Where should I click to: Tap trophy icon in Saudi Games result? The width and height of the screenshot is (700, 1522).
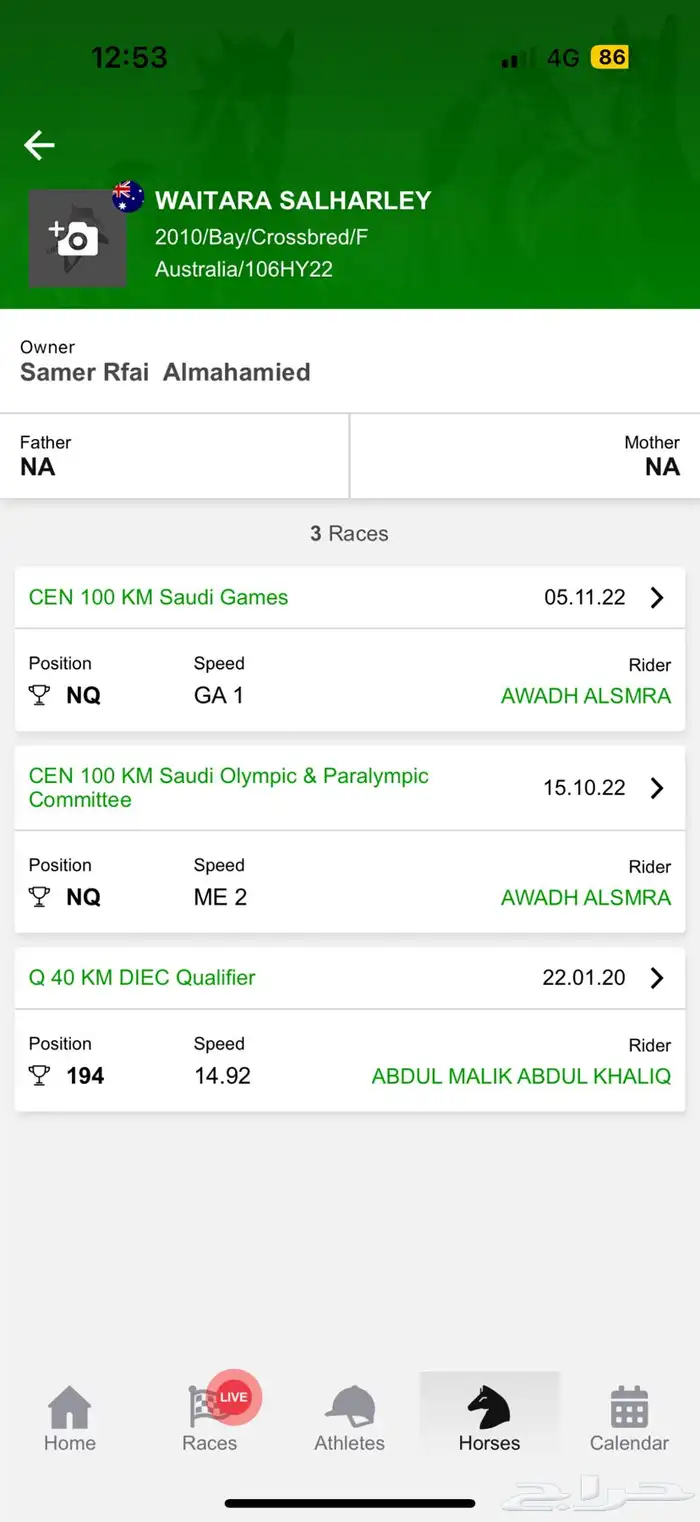(39, 696)
